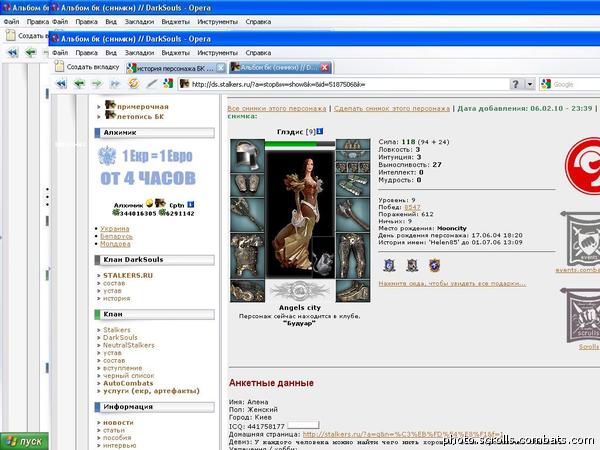Click the body armor equipment slot

tap(247, 256)
